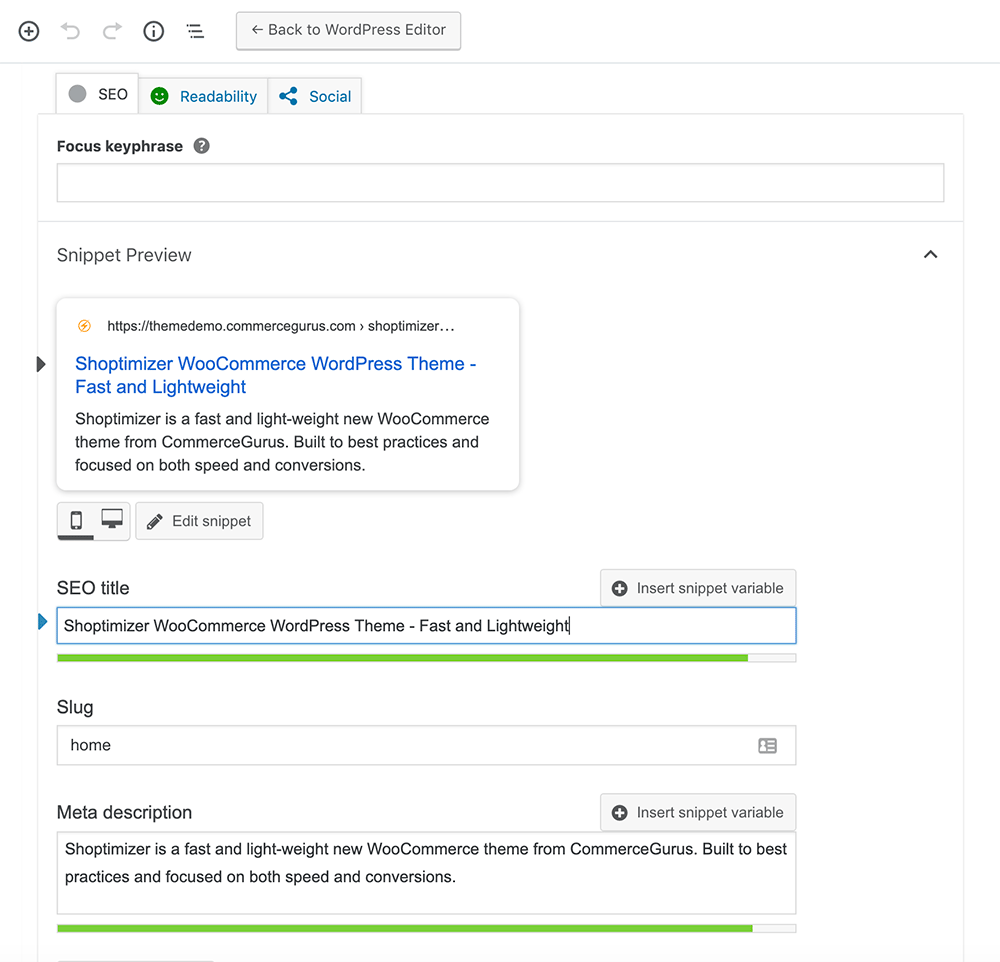
Task: Select the mobile preview mode
Action: 76,521
